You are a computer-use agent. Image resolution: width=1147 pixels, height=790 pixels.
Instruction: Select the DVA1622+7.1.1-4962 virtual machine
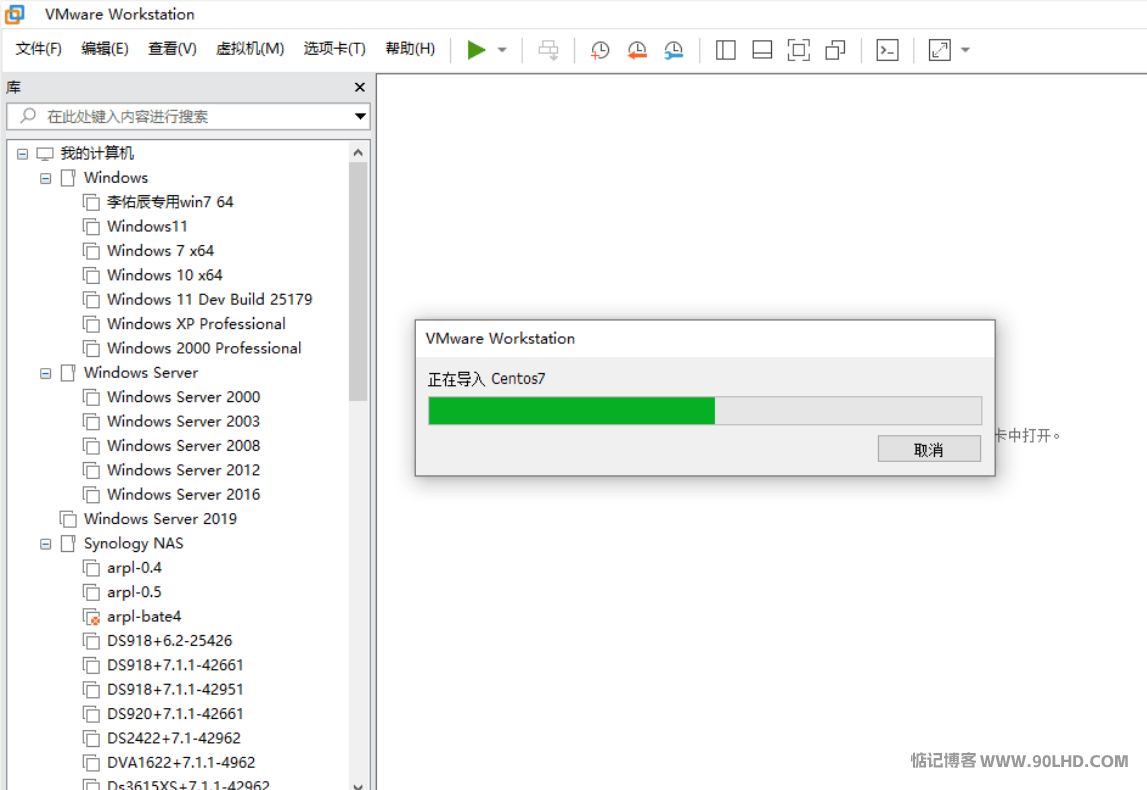coord(181,763)
